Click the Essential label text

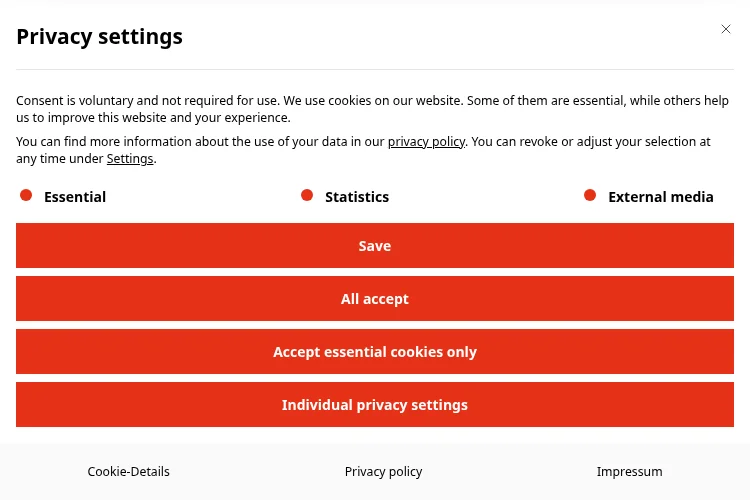75,197
